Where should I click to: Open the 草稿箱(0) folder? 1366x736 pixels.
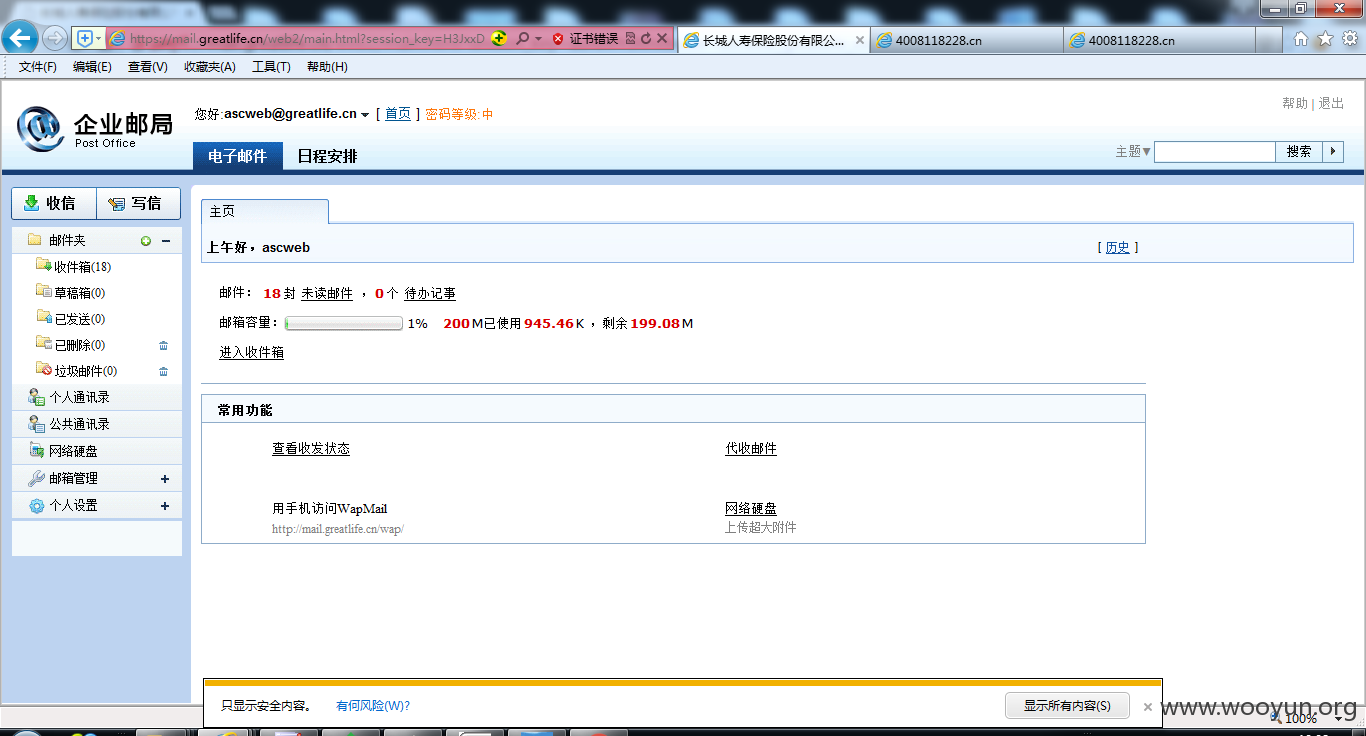79,293
